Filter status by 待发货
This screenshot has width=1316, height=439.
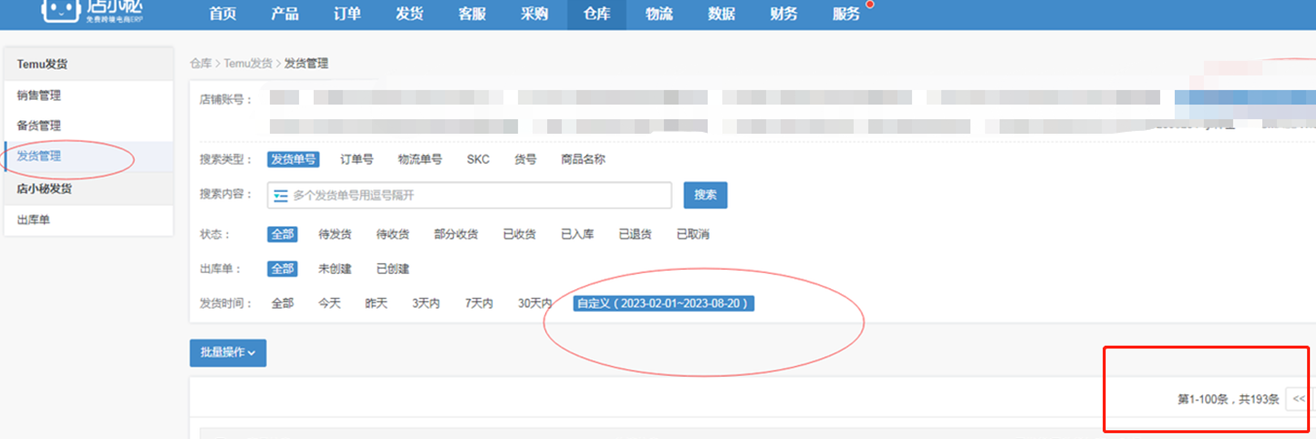tap(335, 234)
